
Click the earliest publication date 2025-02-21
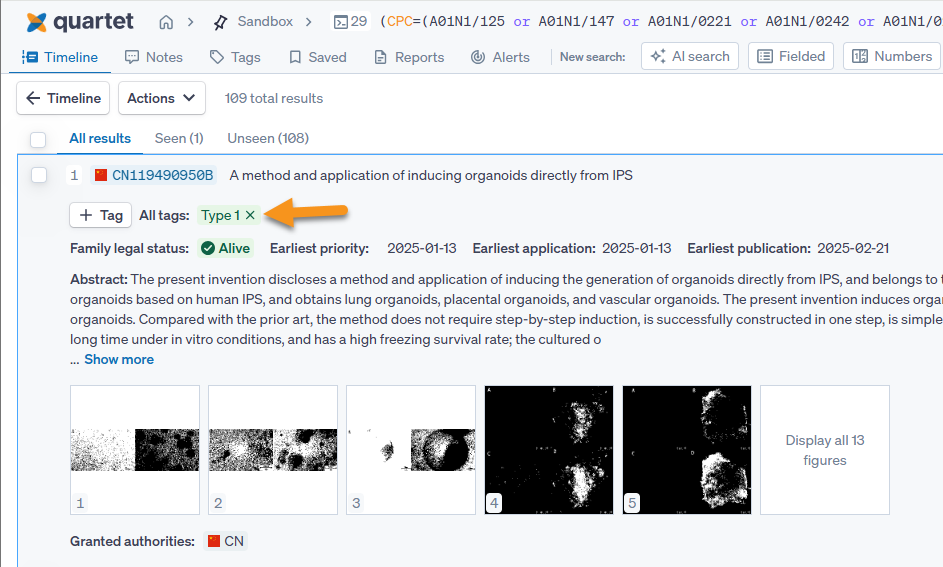click(853, 248)
